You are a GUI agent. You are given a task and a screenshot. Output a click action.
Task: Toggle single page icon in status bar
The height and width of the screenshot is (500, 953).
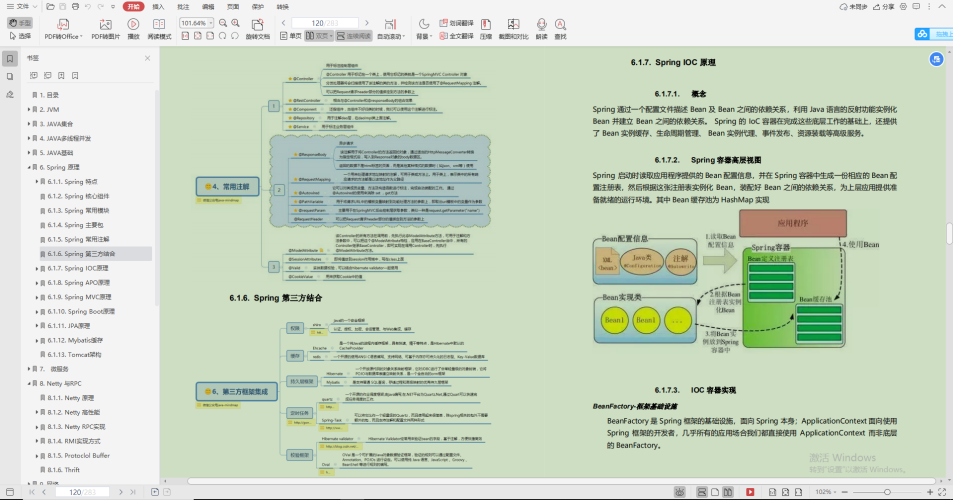tap(715, 491)
